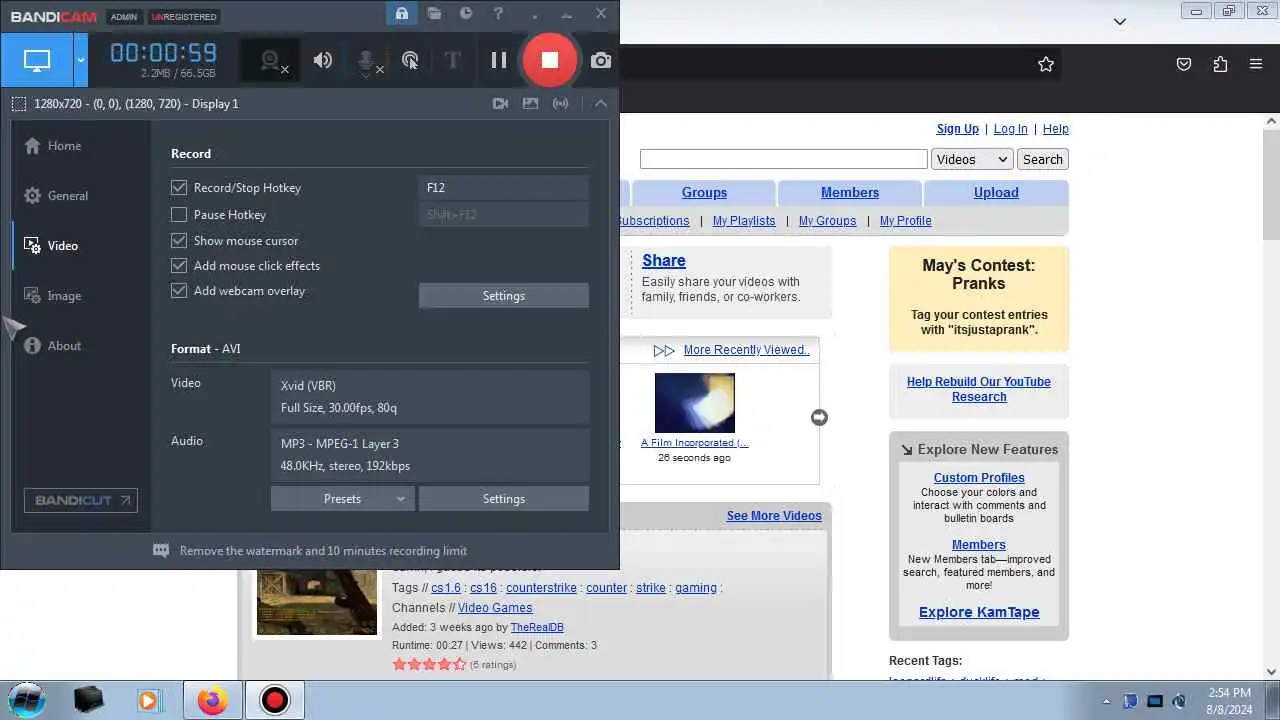Toggle mouse click effects cursor icon

pos(410,61)
